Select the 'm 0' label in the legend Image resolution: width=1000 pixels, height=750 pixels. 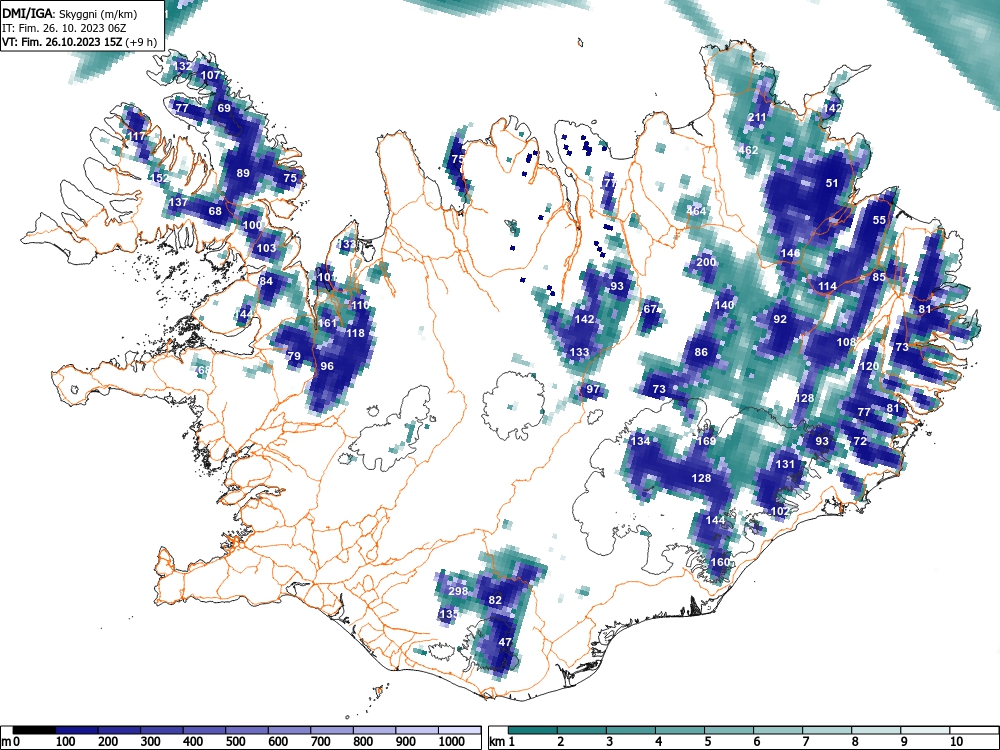point(10,741)
